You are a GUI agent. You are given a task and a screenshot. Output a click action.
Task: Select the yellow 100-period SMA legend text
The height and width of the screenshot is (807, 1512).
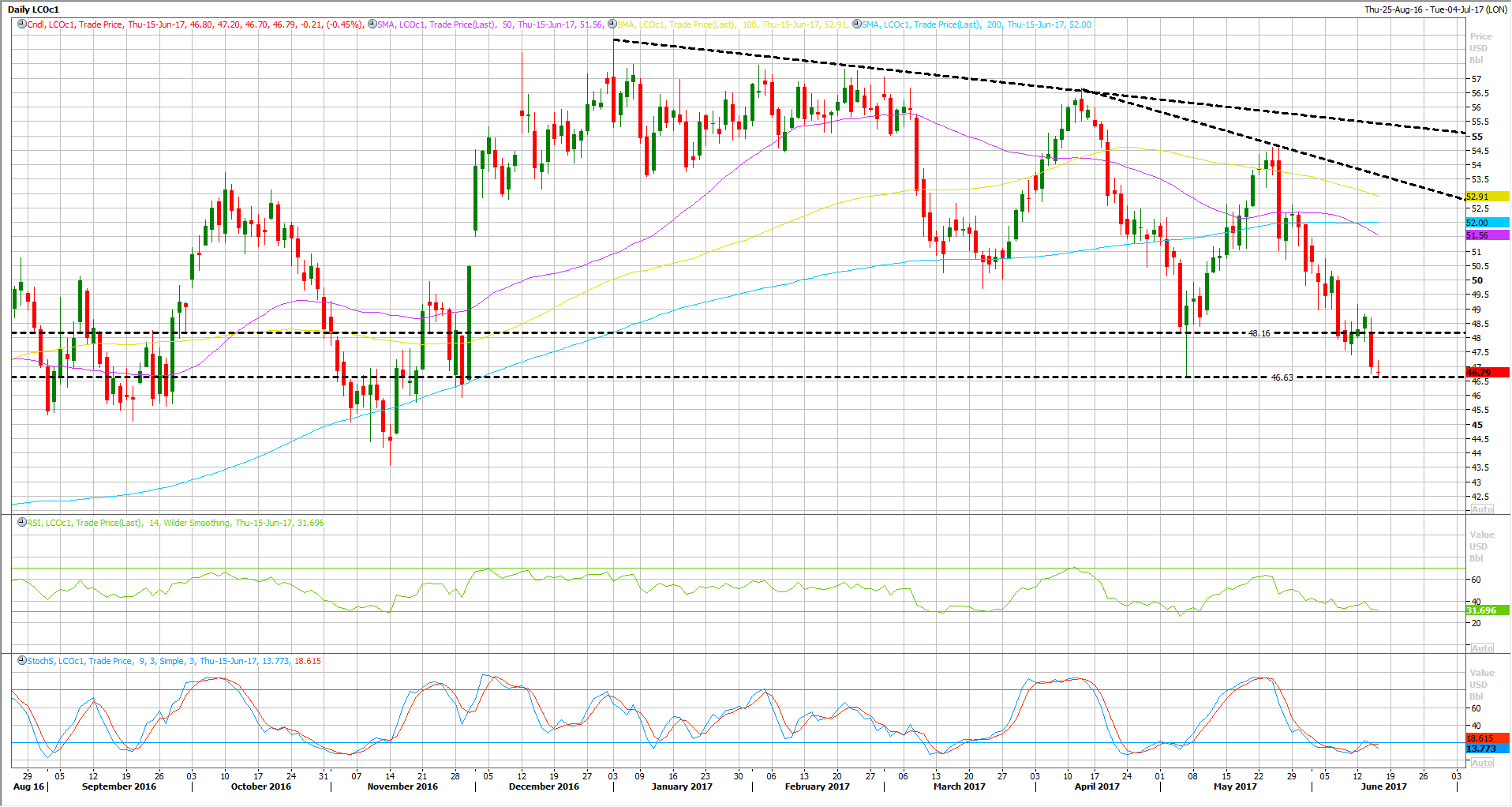733,24
